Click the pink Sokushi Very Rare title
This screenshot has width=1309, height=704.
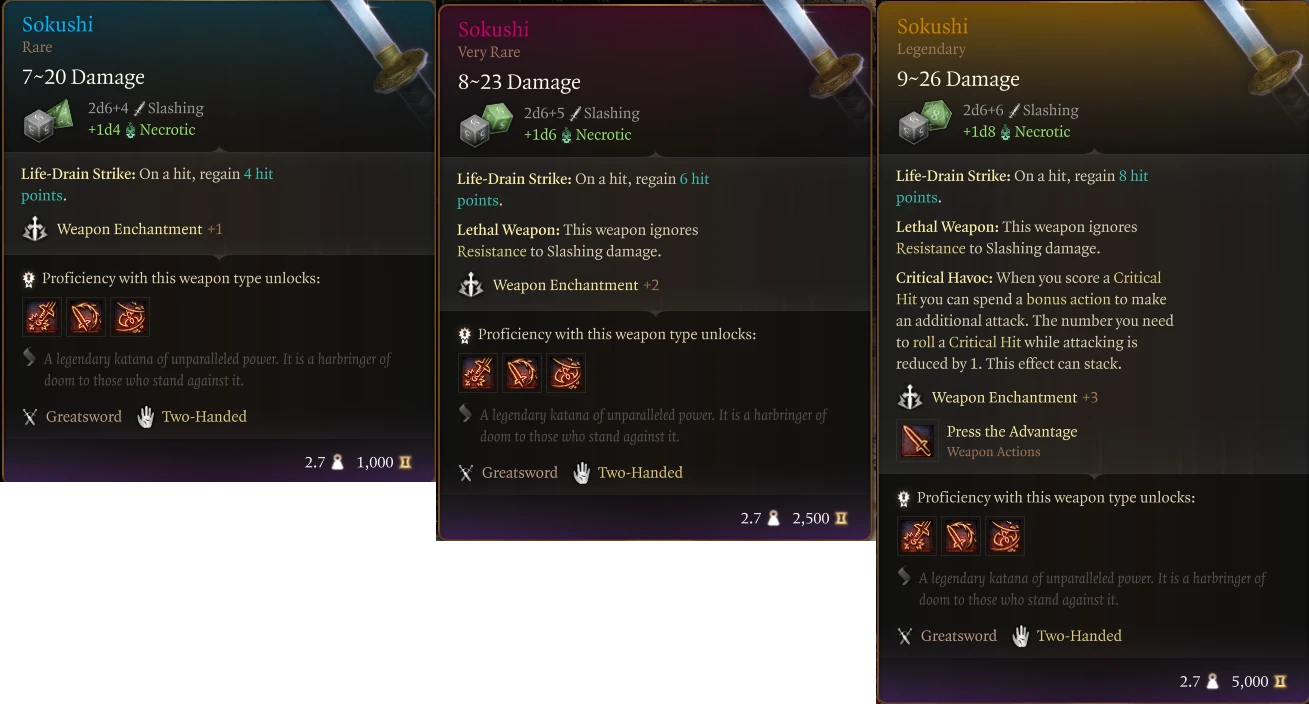494,30
